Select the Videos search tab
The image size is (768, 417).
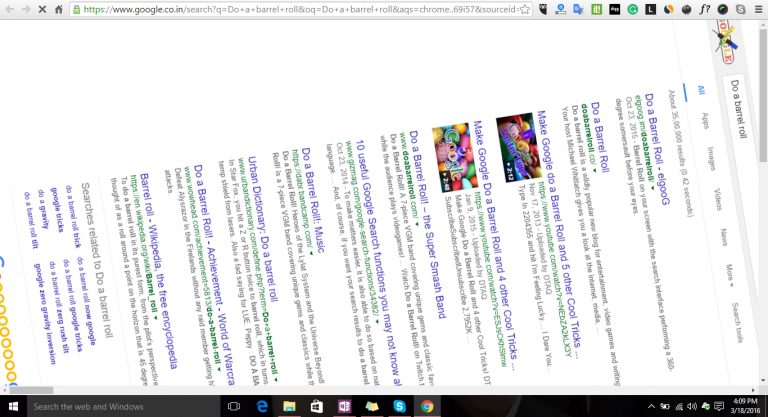[718, 199]
